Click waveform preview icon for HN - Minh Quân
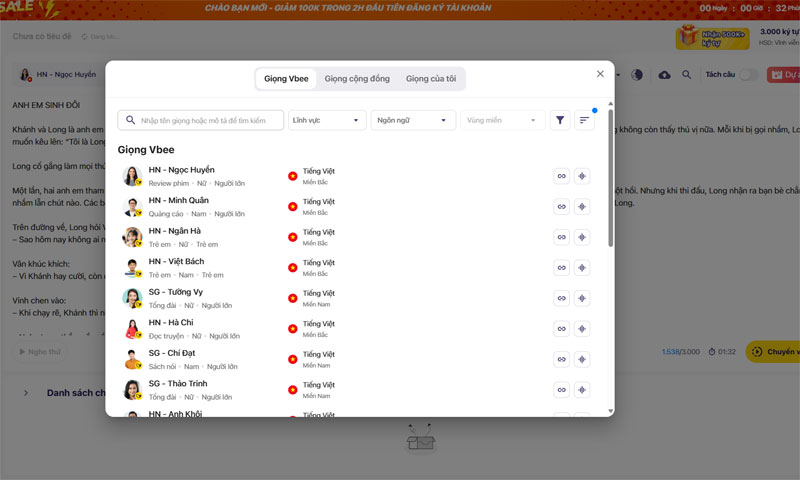Image resolution: width=800 pixels, height=480 pixels. pos(582,207)
